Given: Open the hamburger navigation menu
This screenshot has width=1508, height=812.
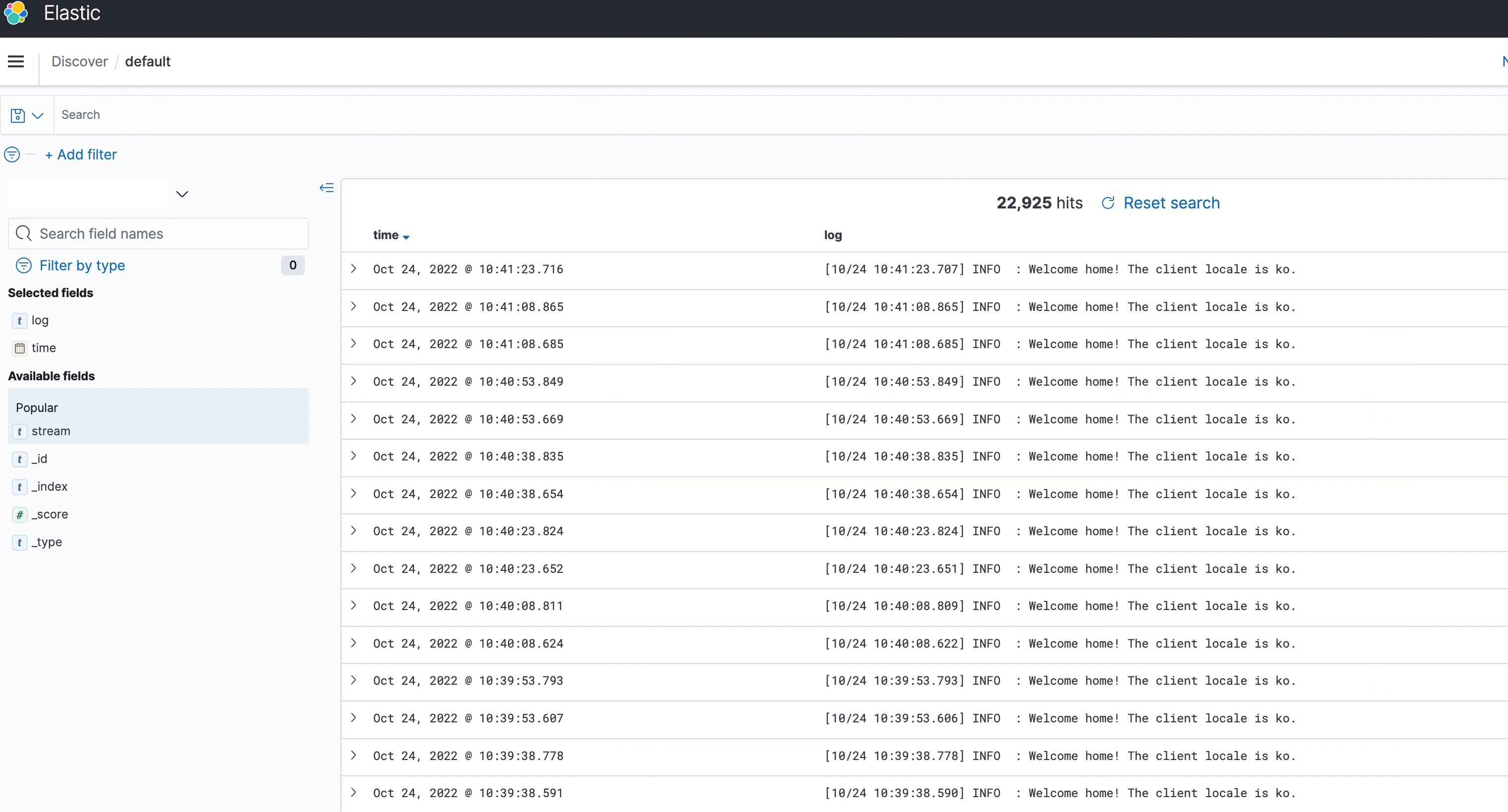Looking at the screenshot, I should pos(16,62).
